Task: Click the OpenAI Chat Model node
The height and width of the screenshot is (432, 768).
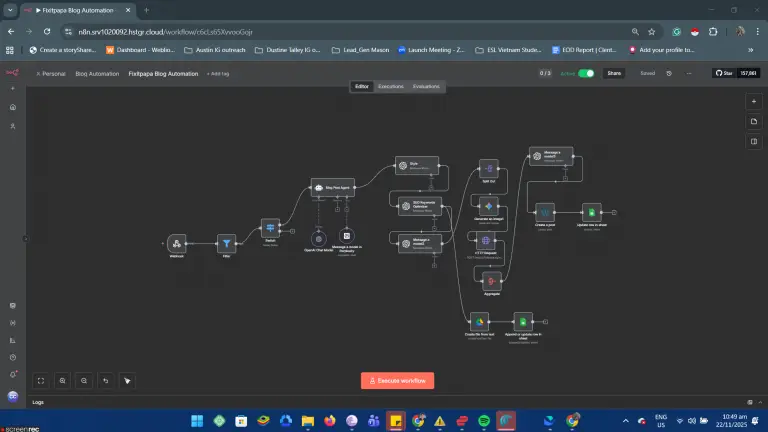Action: 318,238
